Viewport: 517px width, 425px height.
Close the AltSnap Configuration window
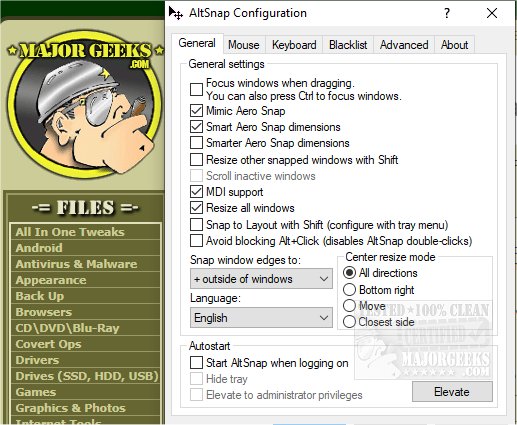[492, 13]
